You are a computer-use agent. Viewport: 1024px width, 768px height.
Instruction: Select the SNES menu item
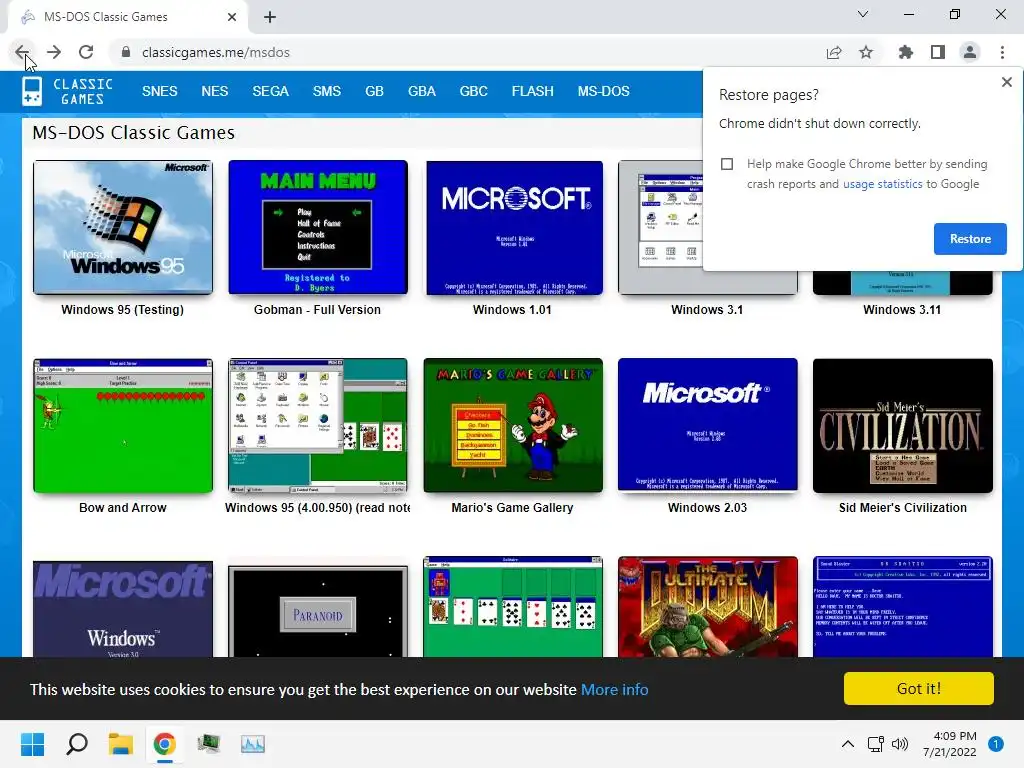click(159, 91)
